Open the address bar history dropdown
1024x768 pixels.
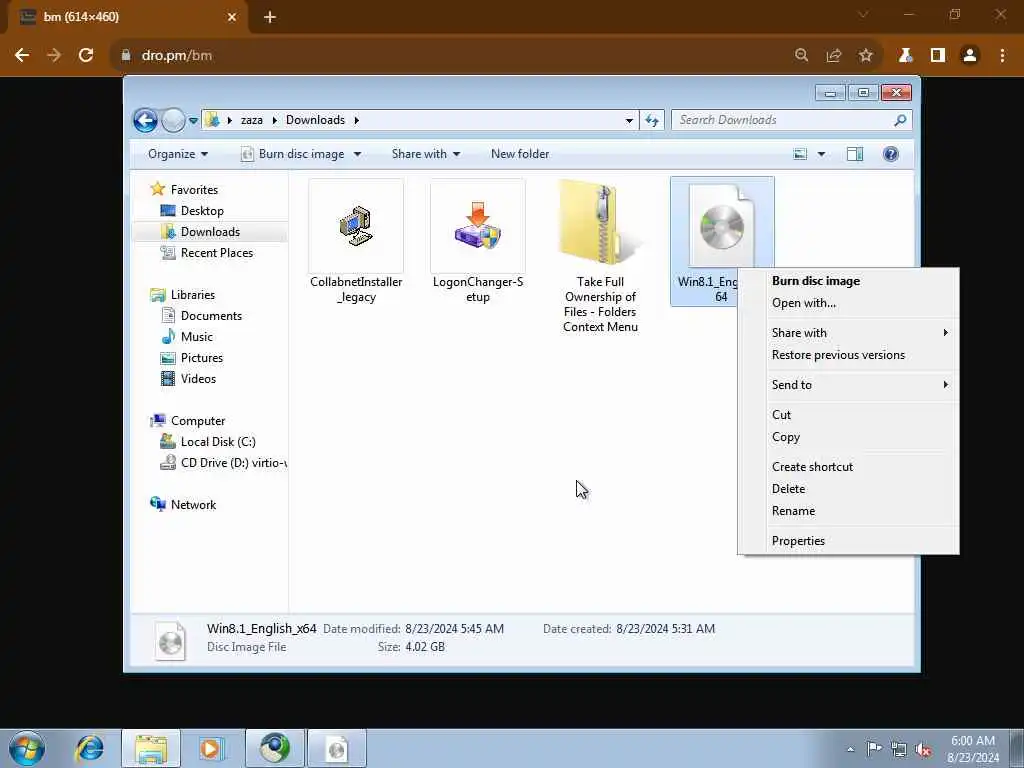click(629, 120)
